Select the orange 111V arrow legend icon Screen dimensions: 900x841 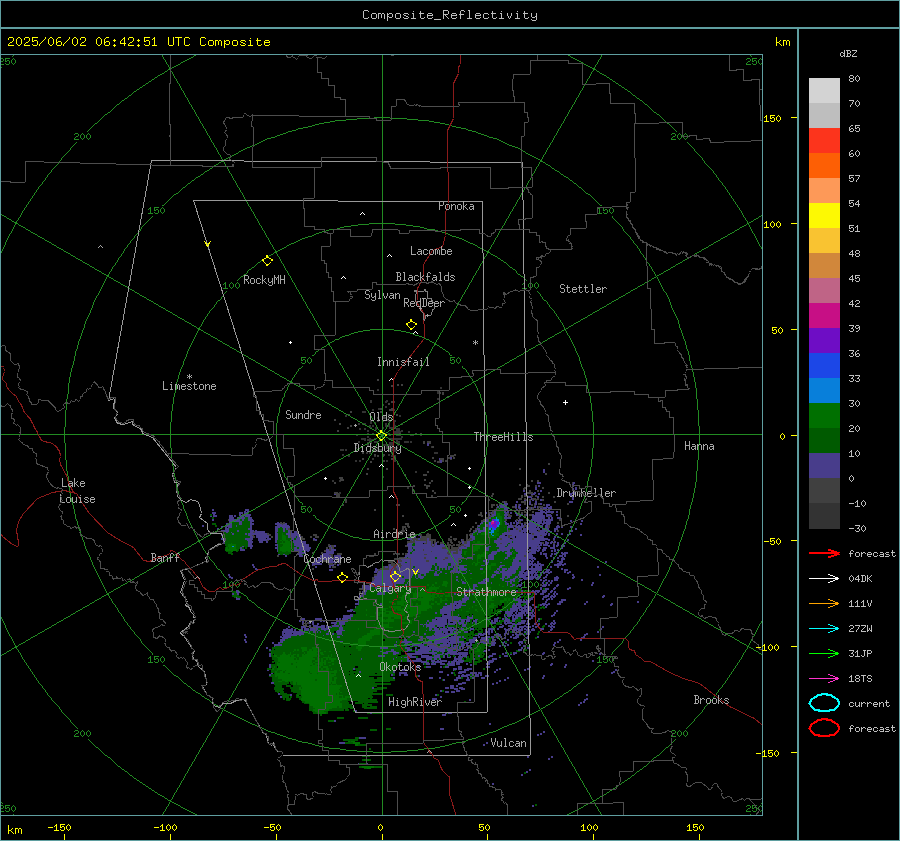[x=824, y=603]
